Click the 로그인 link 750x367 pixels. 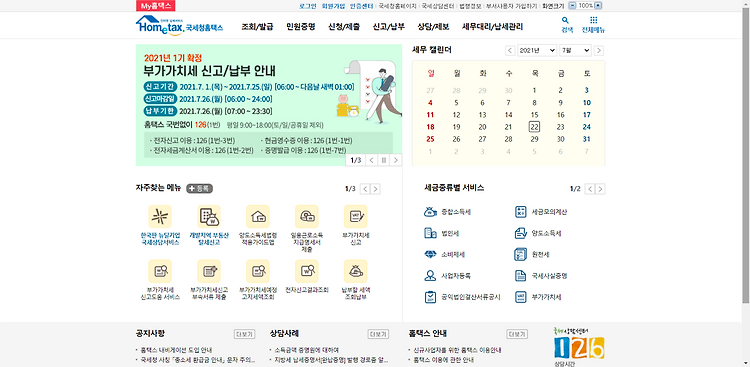pyautogui.click(x=308, y=6)
